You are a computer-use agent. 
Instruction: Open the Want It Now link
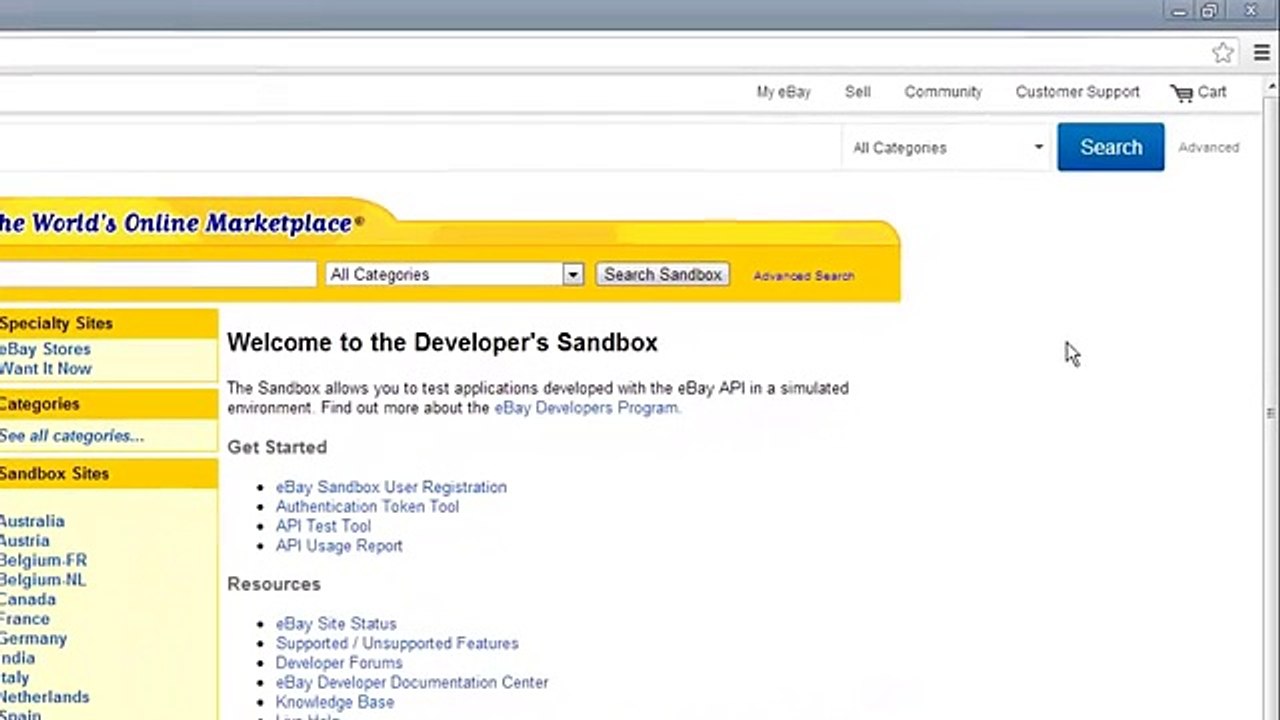[x=45, y=369]
